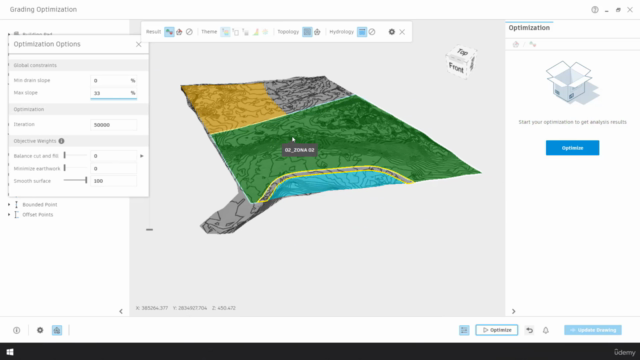Select the second Topology icon
The height and width of the screenshot is (360, 640).
(x=317, y=32)
